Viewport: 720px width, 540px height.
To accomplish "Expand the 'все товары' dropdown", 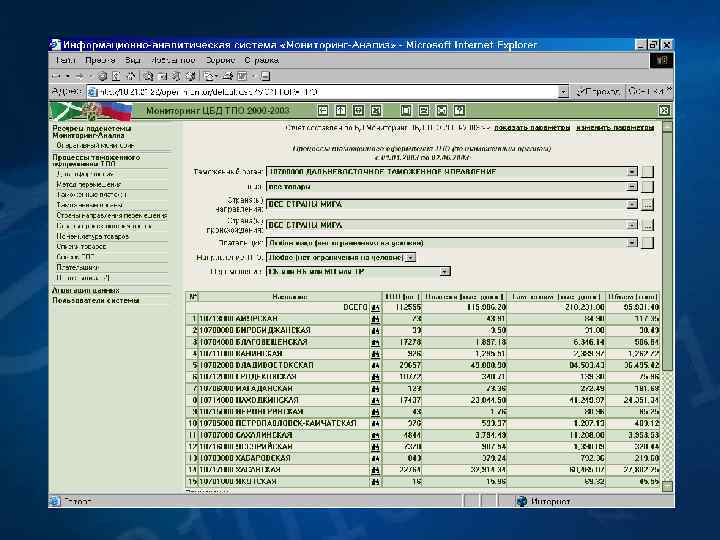I will click(x=632, y=186).
